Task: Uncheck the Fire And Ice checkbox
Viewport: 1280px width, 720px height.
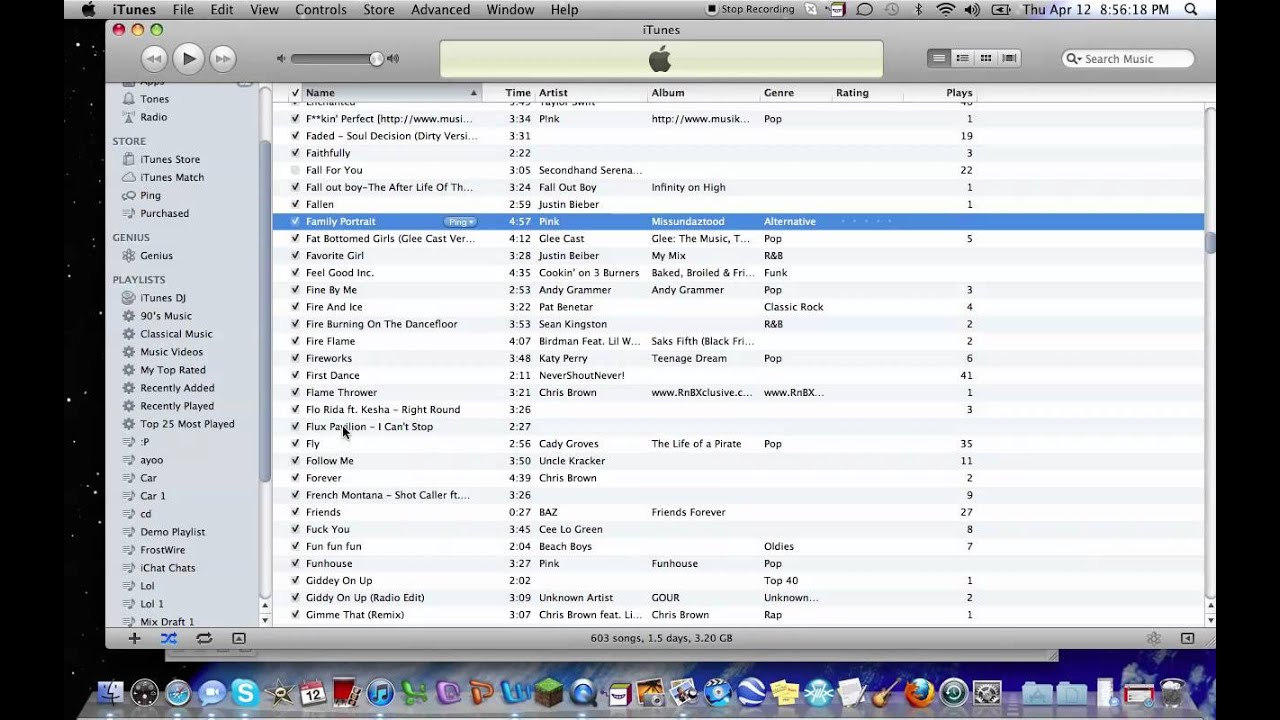Action: coord(295,307)
